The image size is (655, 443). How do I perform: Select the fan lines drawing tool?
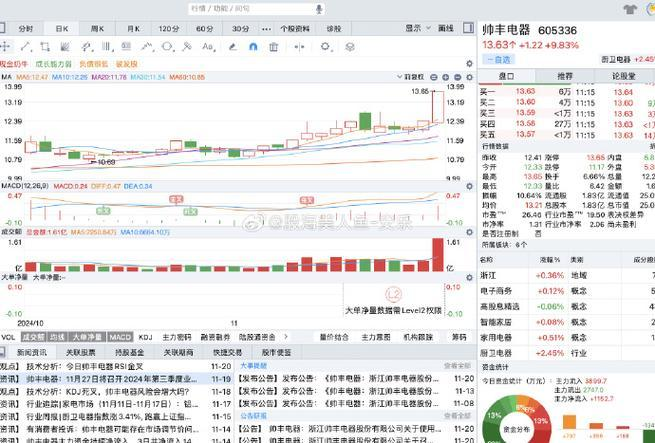click(x=65, y=46)
